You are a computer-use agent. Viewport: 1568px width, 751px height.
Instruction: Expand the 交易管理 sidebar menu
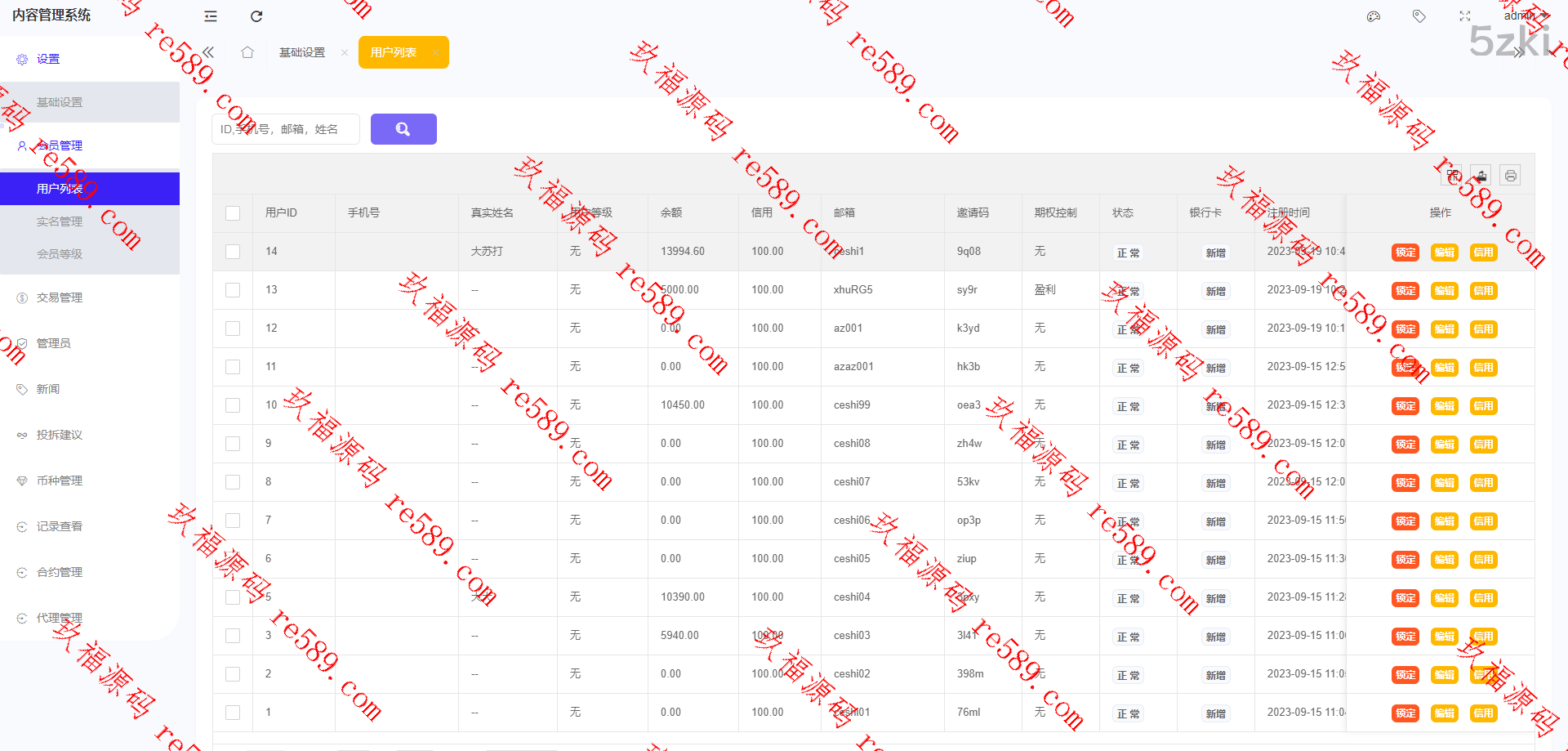pos(60,297)
